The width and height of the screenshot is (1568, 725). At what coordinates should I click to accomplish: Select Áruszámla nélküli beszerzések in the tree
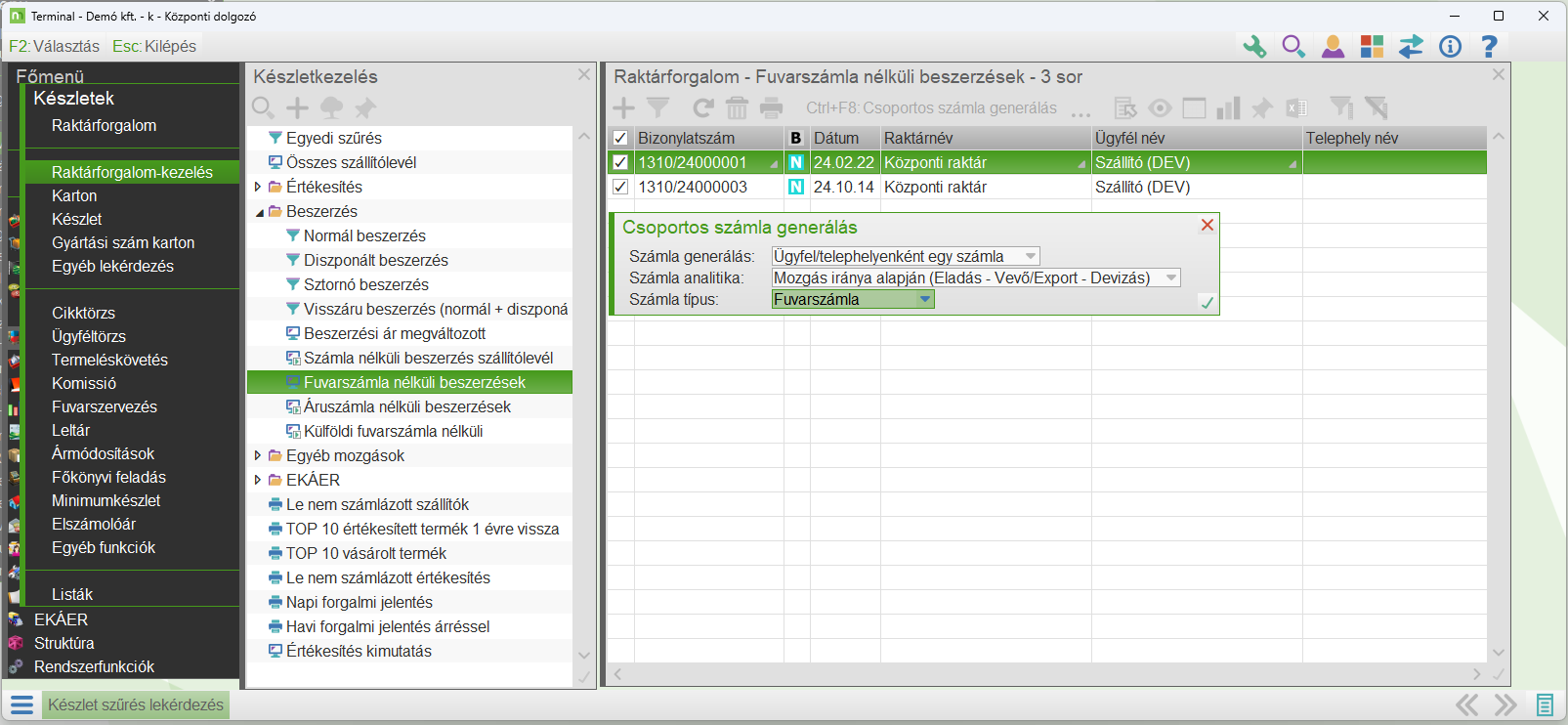point(407,406)
